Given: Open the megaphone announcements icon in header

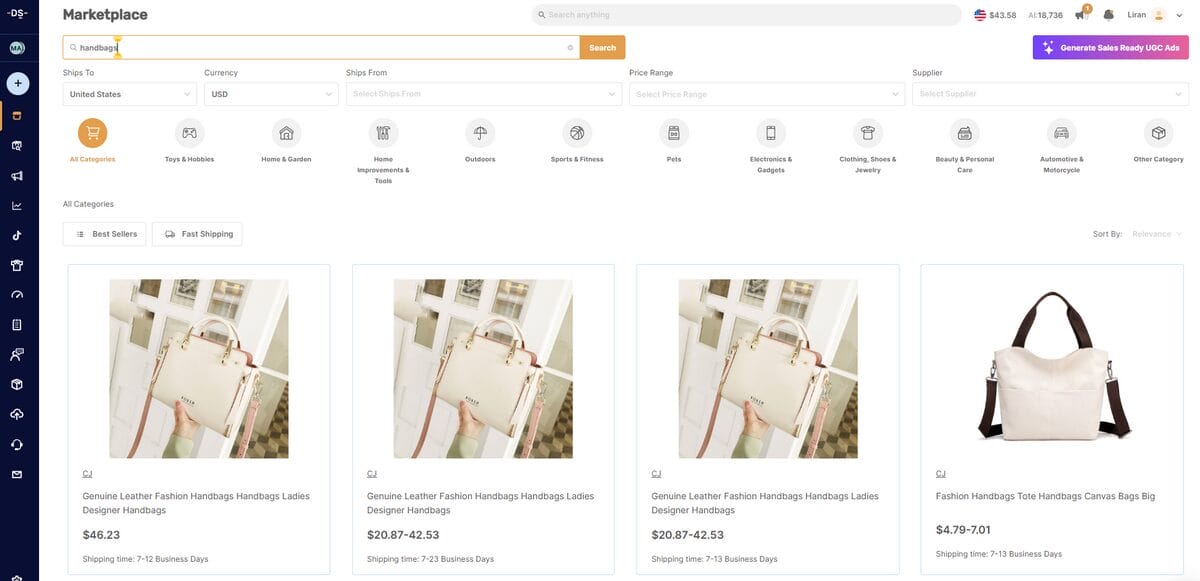Looking at the screenshot, I should (1081, 15).
